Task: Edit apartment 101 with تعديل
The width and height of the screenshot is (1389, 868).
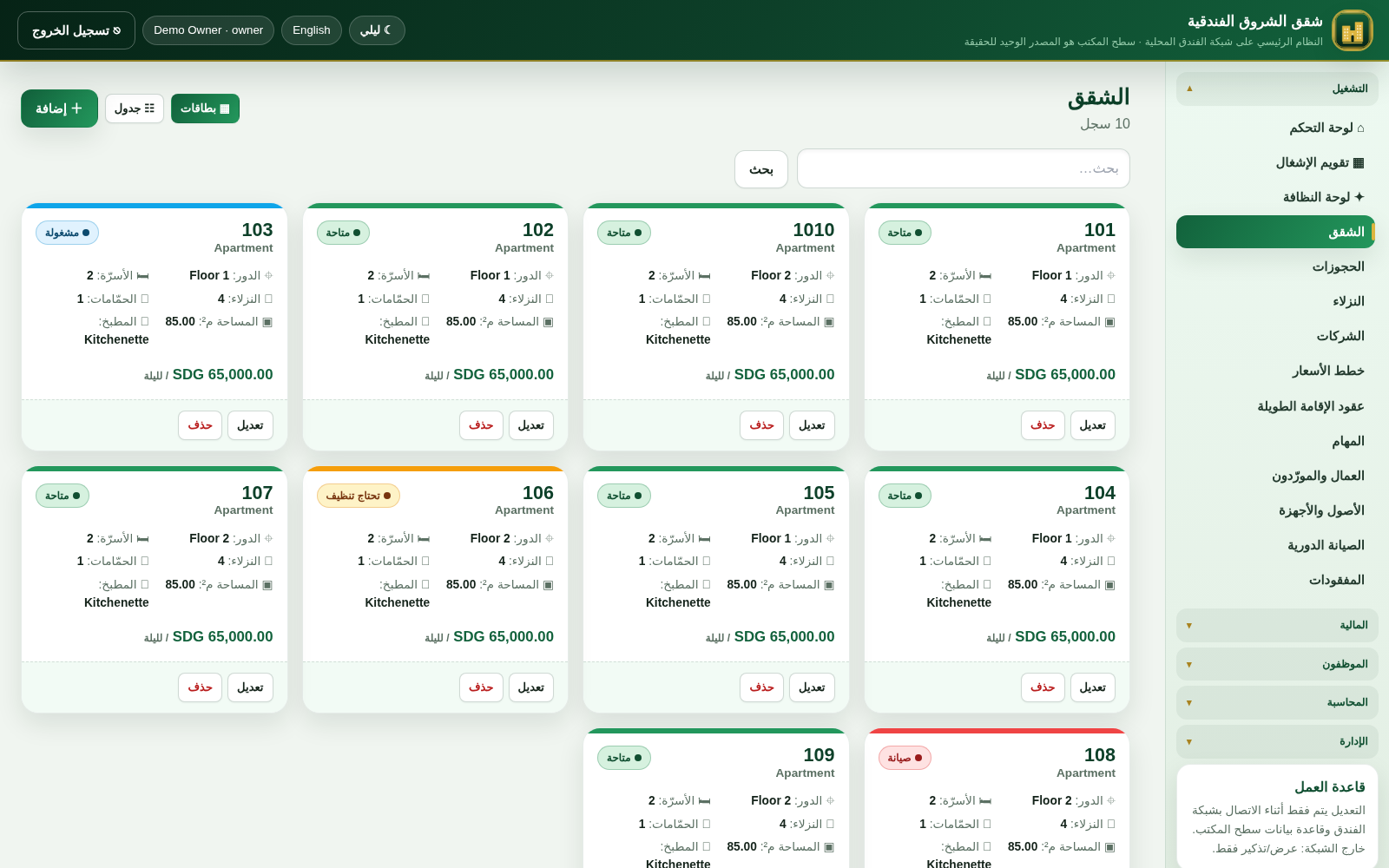Action: [x=1092, y=425]
